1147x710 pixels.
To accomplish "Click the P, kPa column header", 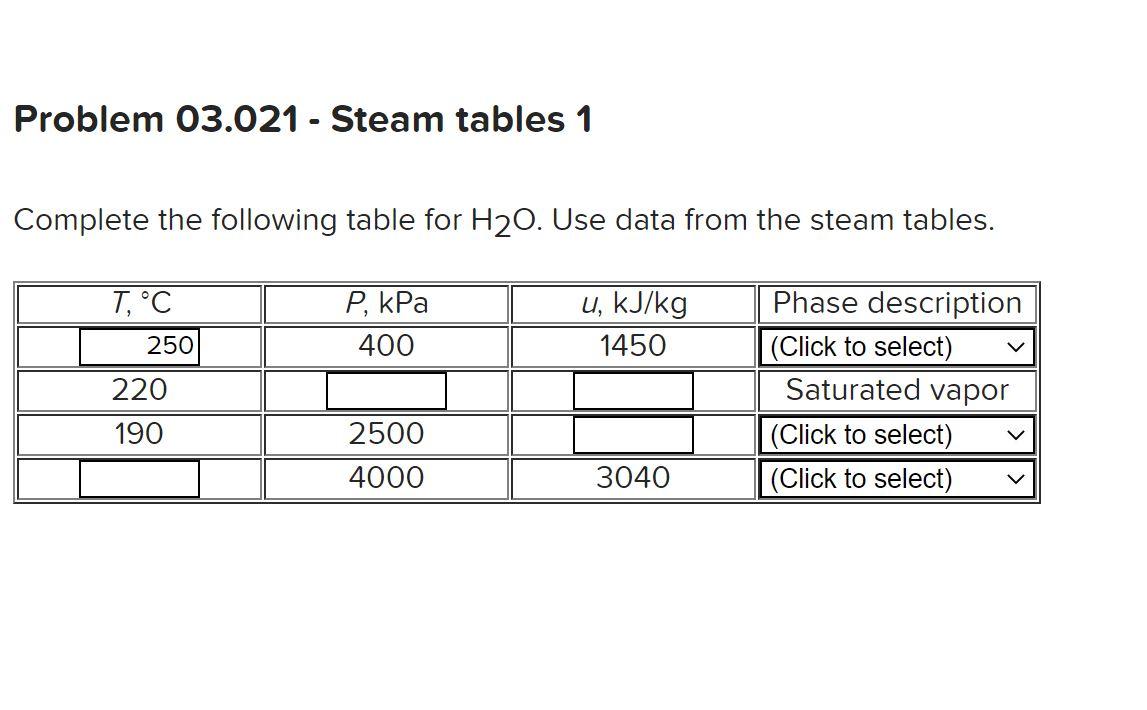I will pos(387,302).
